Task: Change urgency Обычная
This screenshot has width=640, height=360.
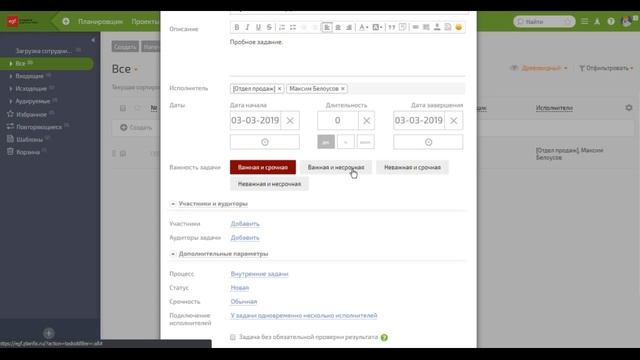Action: click(244, 302)
